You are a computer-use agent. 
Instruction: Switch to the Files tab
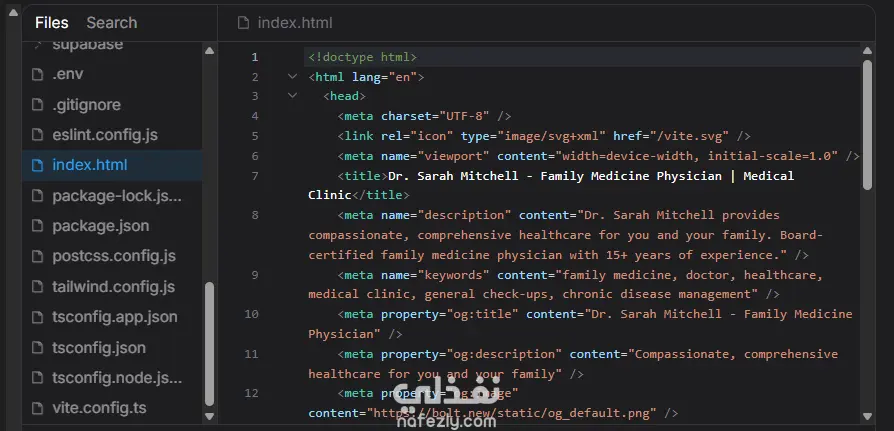pos(52,23)
